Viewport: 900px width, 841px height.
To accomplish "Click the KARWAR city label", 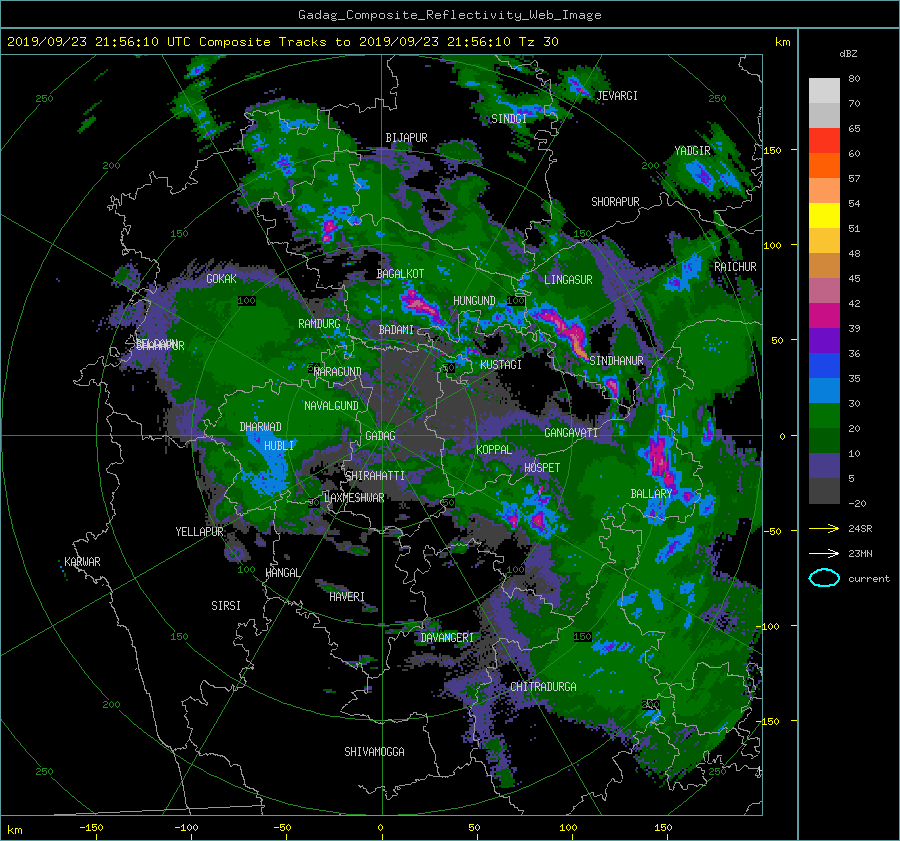I will (x=82, y=561).
